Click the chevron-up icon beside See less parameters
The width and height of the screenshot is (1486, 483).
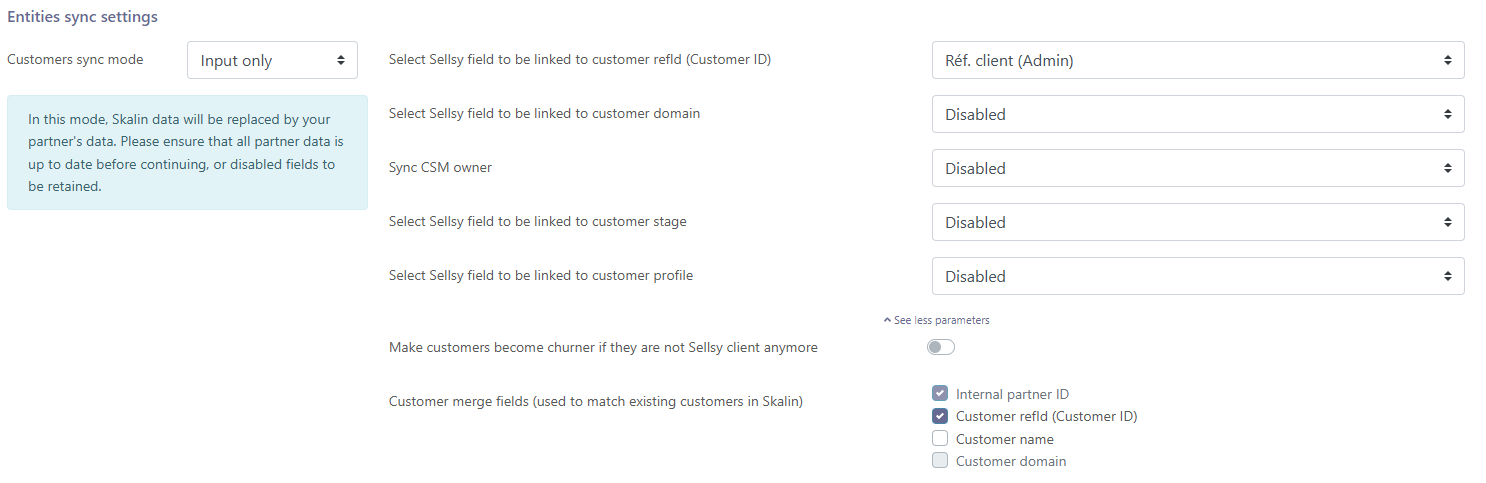click(x=887, y=320)
